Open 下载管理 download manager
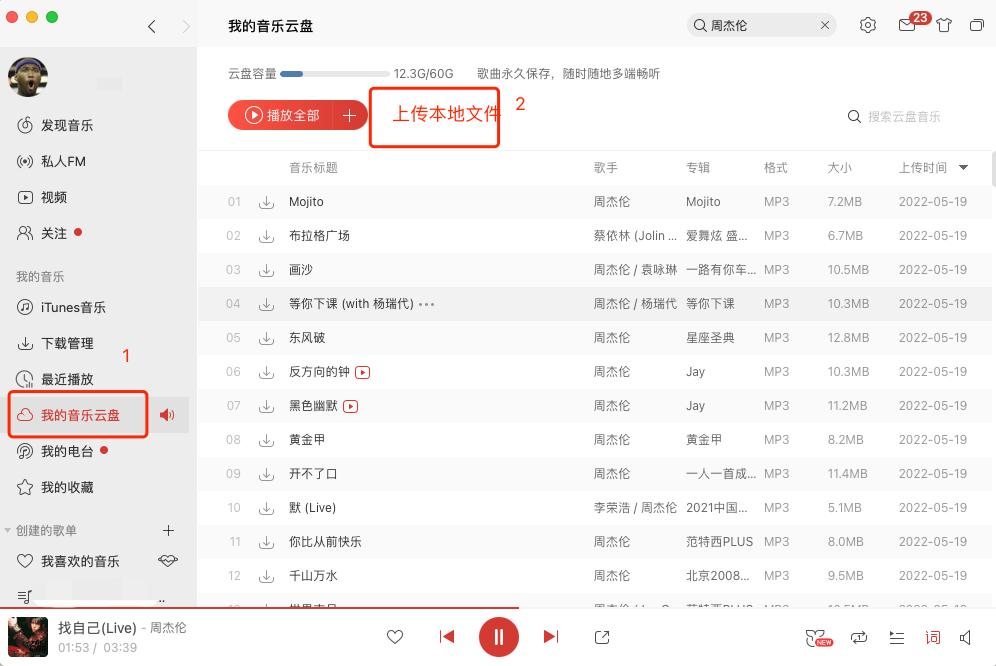Viewport: 996px width, 666px height. [65, 343]
